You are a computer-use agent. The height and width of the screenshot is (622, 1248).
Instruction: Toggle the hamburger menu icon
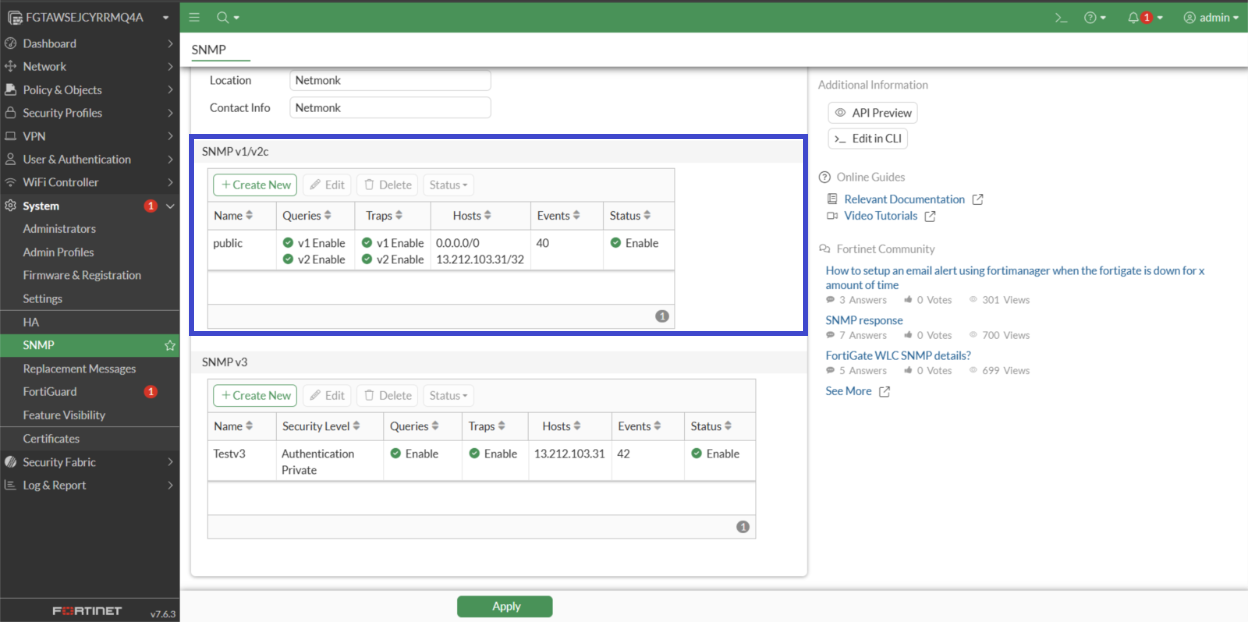click(194, 17)
